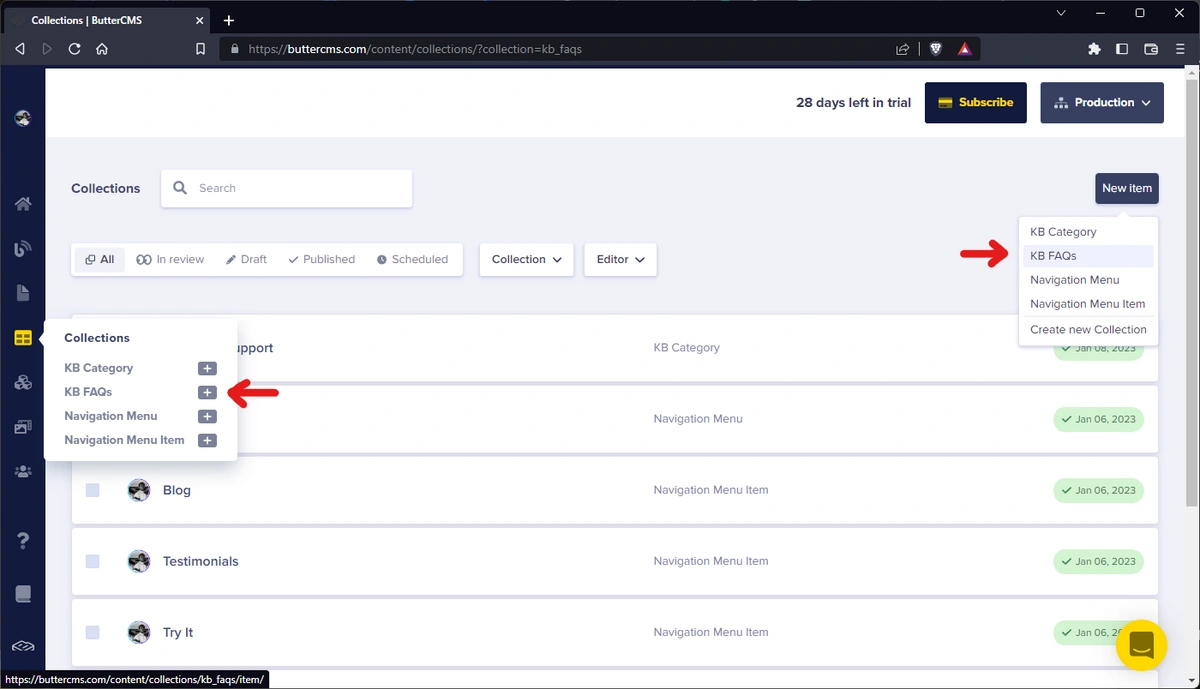This screenshot has height=689, width=1200.
Task: Click the share icon in address bar
Action: [x=903, y=48]
